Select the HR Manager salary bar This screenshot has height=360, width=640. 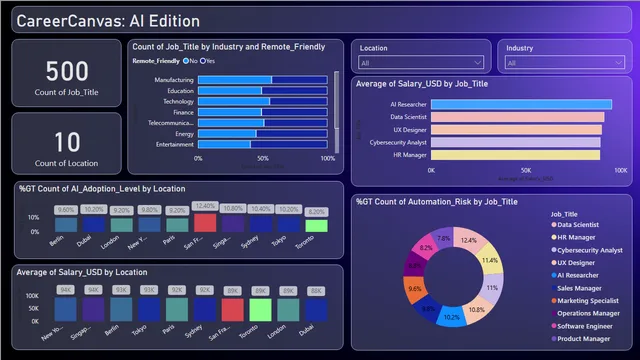(x=516, y=155)
